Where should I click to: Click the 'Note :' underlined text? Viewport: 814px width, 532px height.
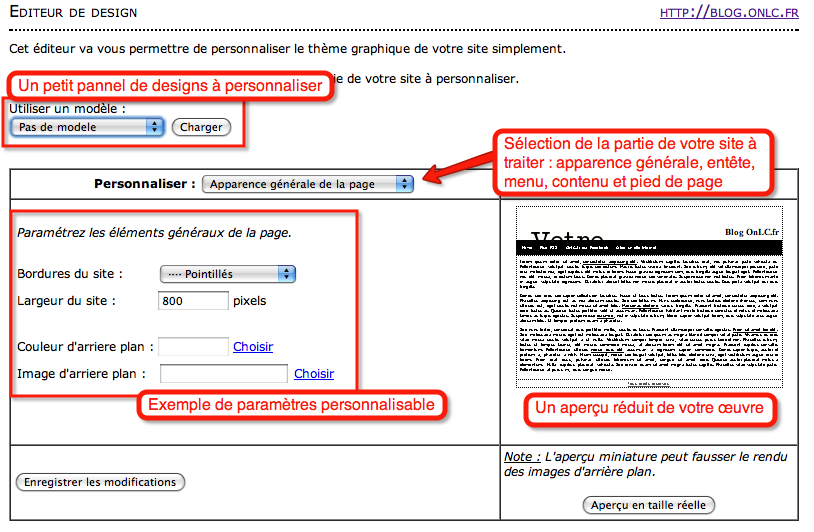pos(522,457)
